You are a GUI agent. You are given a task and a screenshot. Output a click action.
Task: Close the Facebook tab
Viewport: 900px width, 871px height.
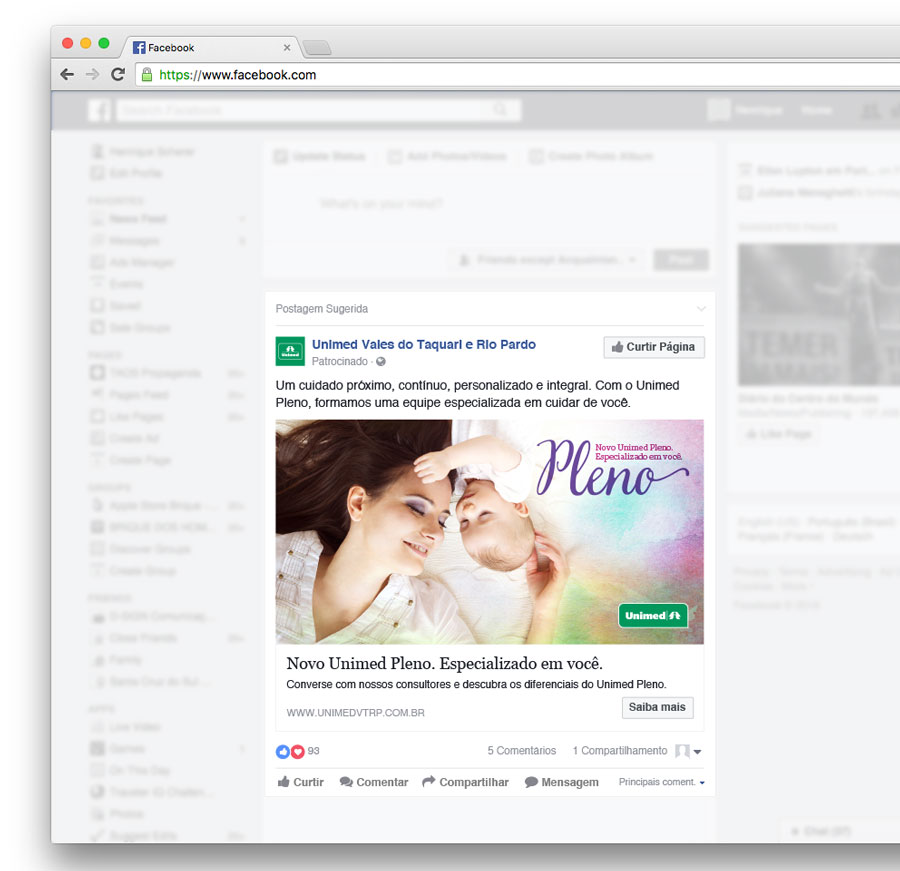[287, 48]
